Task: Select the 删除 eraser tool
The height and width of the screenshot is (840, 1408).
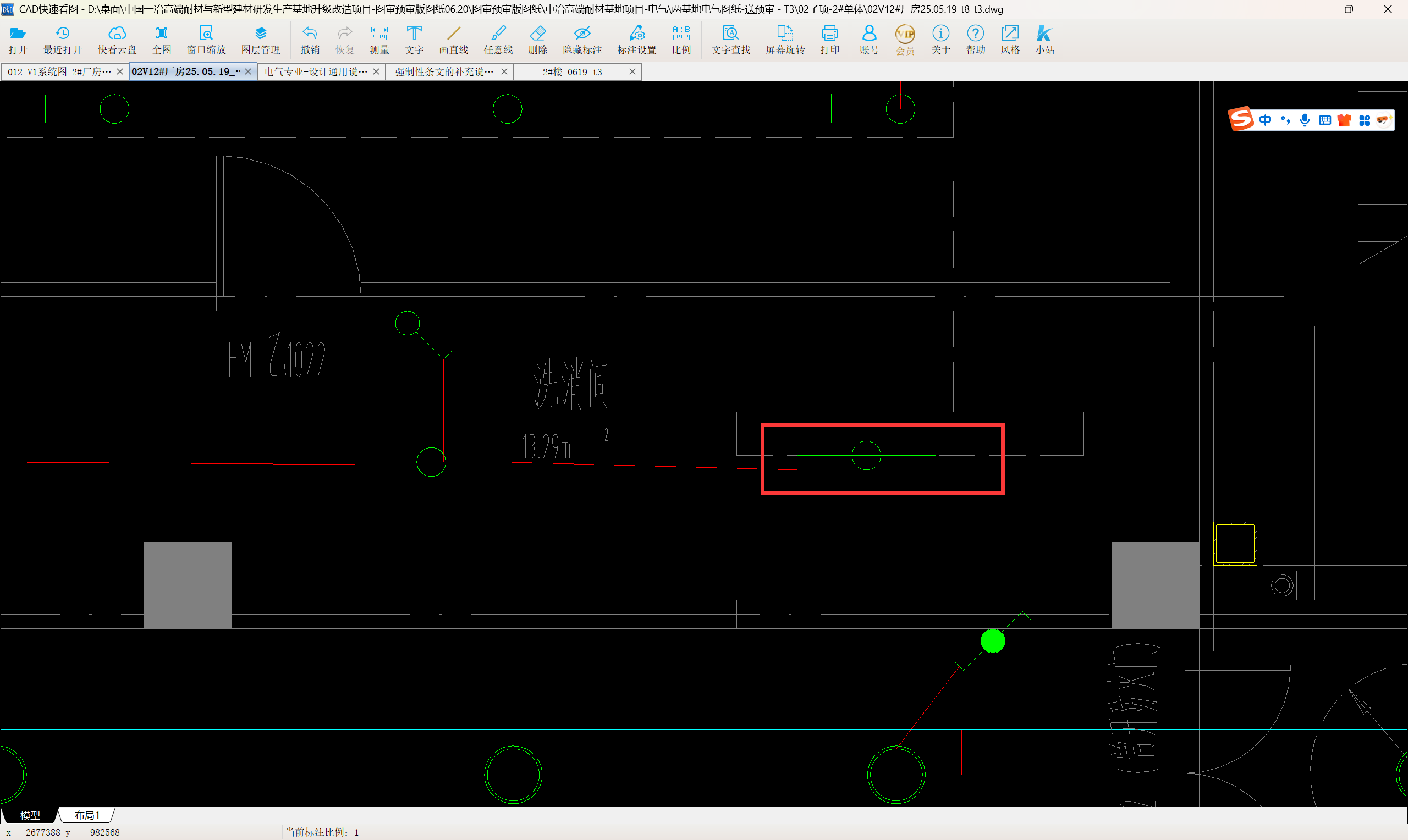Action: pyautogui.click(x=538, y=40)
